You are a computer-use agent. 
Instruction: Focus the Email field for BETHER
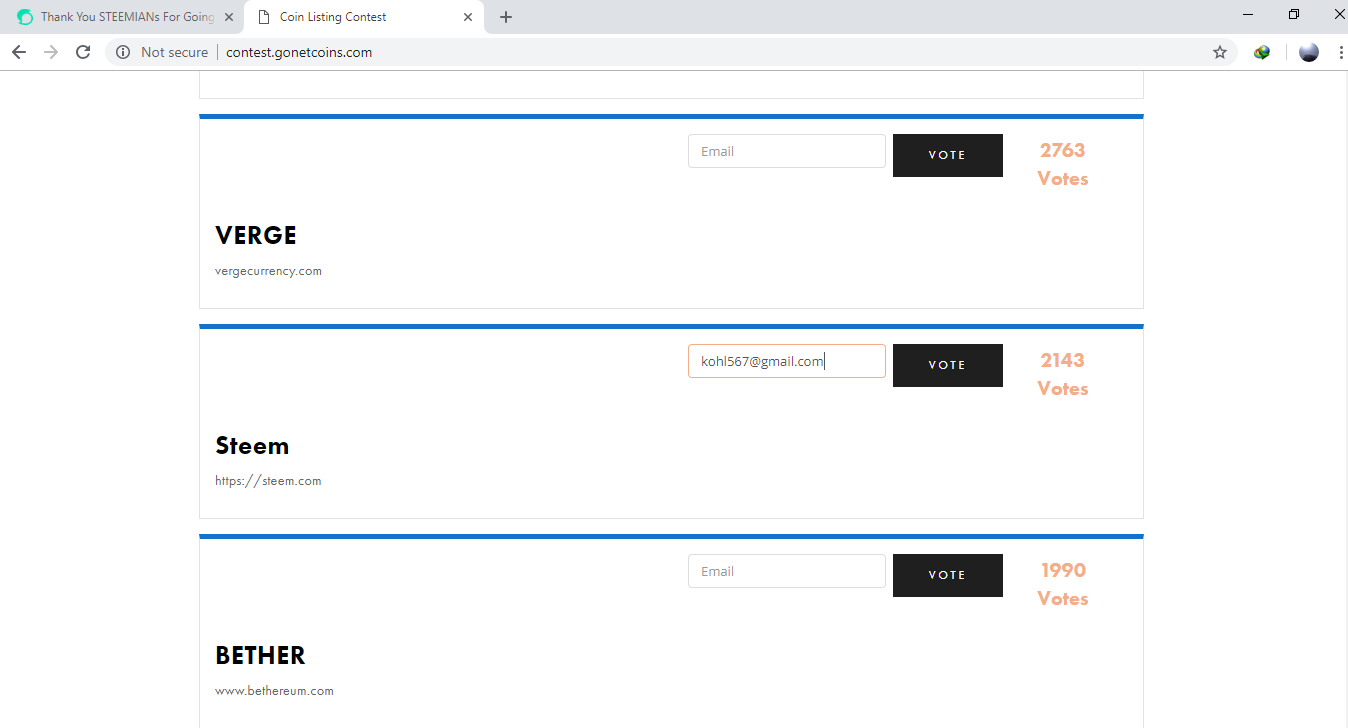(x=787, y=571)
